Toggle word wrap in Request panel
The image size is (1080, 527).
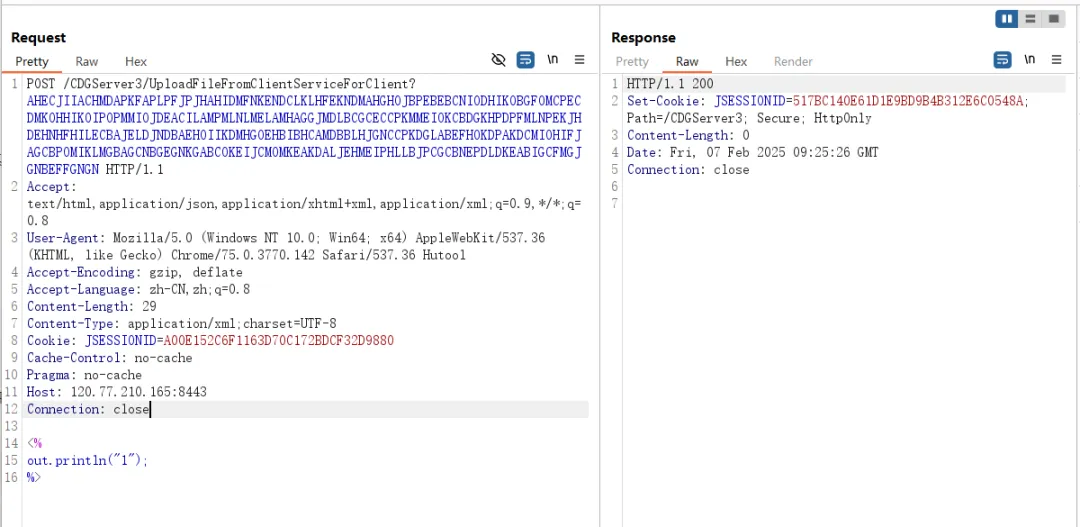525,60
